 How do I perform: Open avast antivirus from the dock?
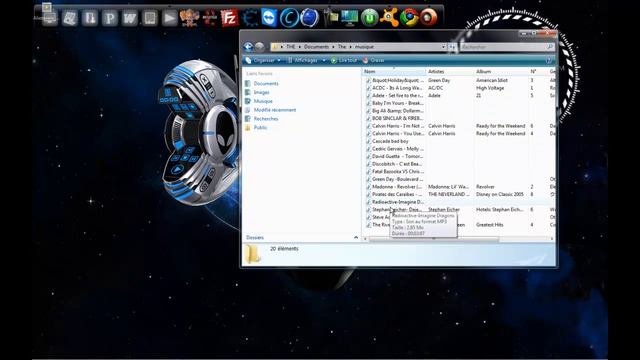click(389, 18)
